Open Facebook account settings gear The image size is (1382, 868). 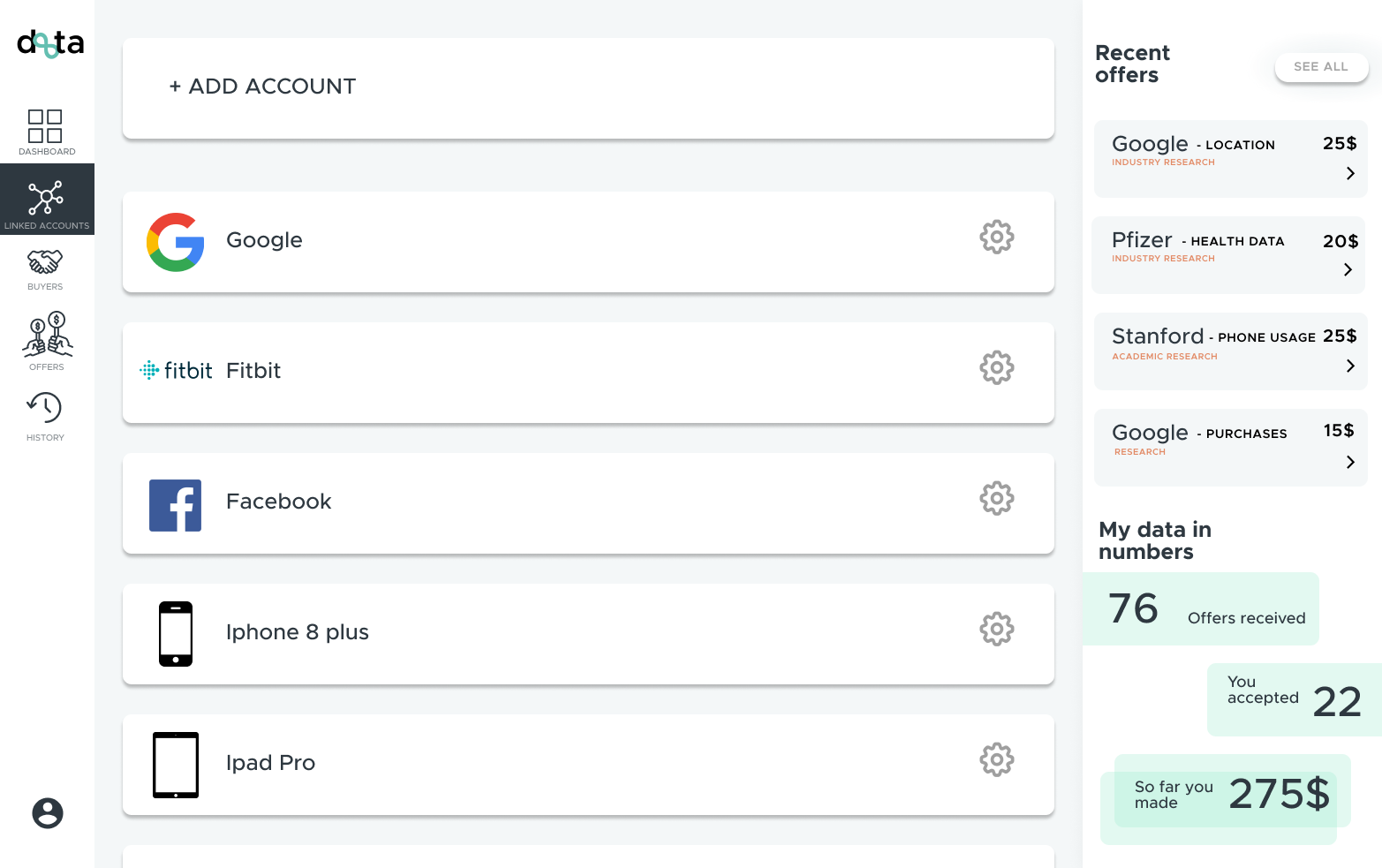[x=997, y=498]
